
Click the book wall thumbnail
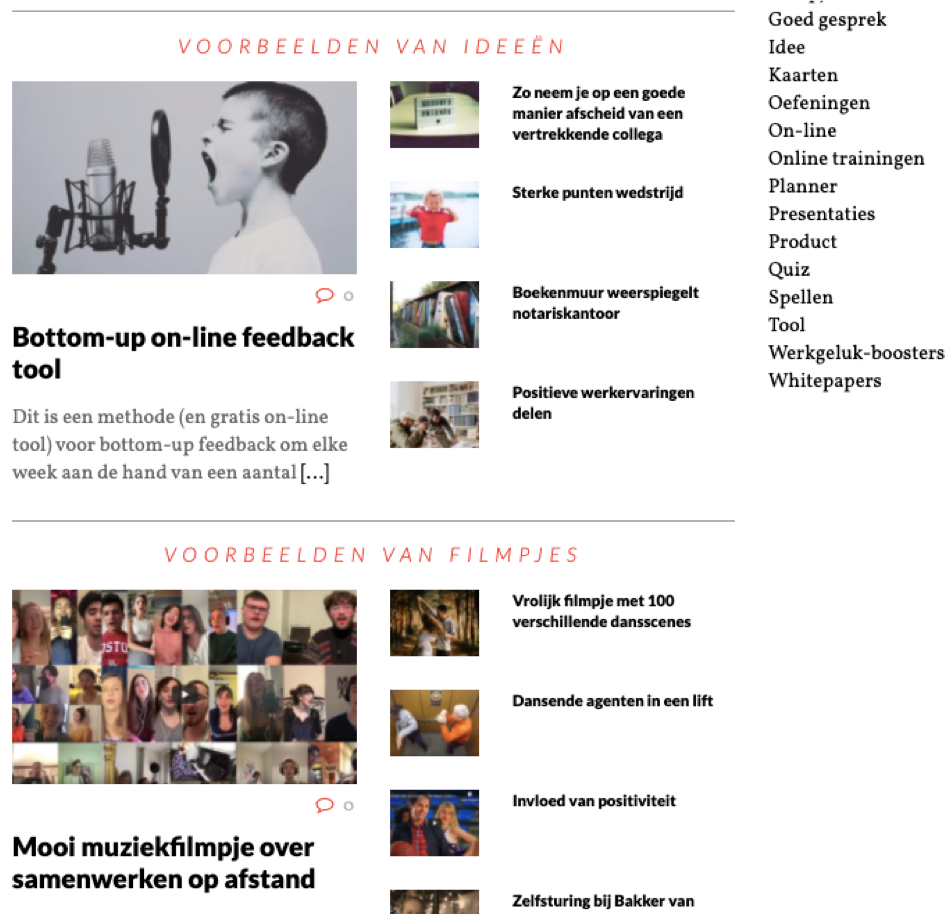[434, 315]
